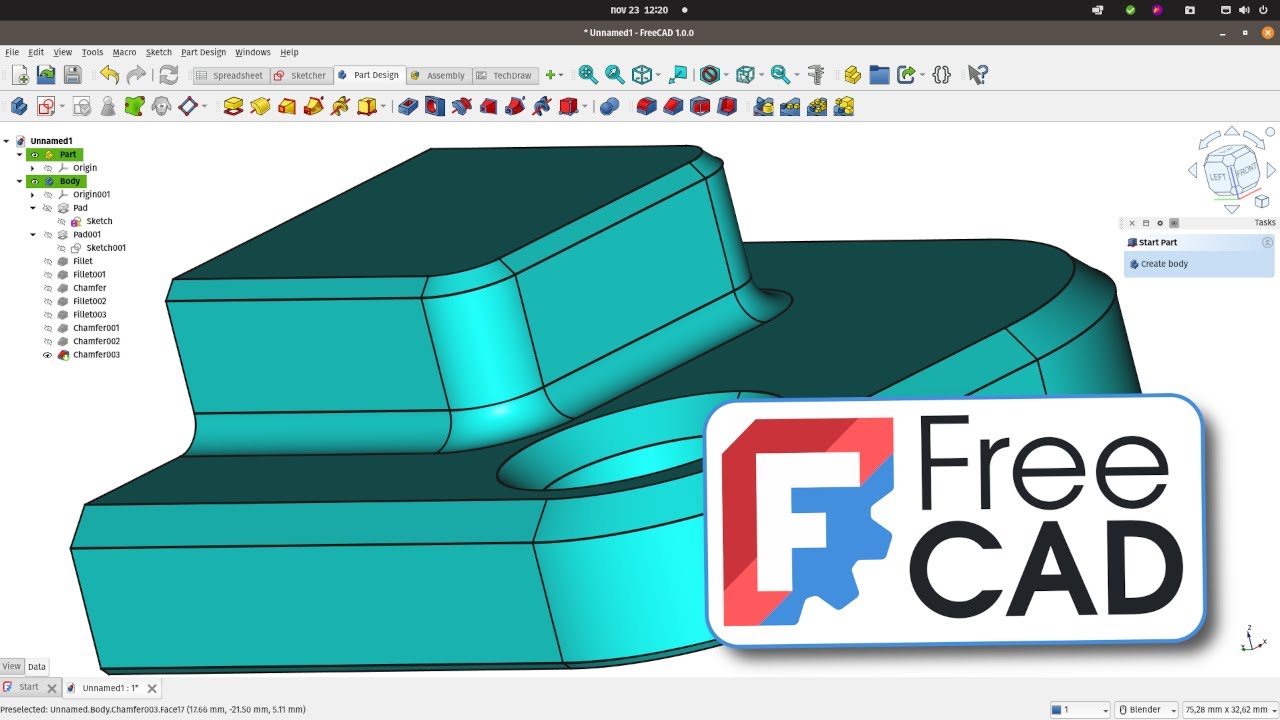Create a new document with toolbar icon
This screenshot has width=1280, height=720.
click(20, 74)
